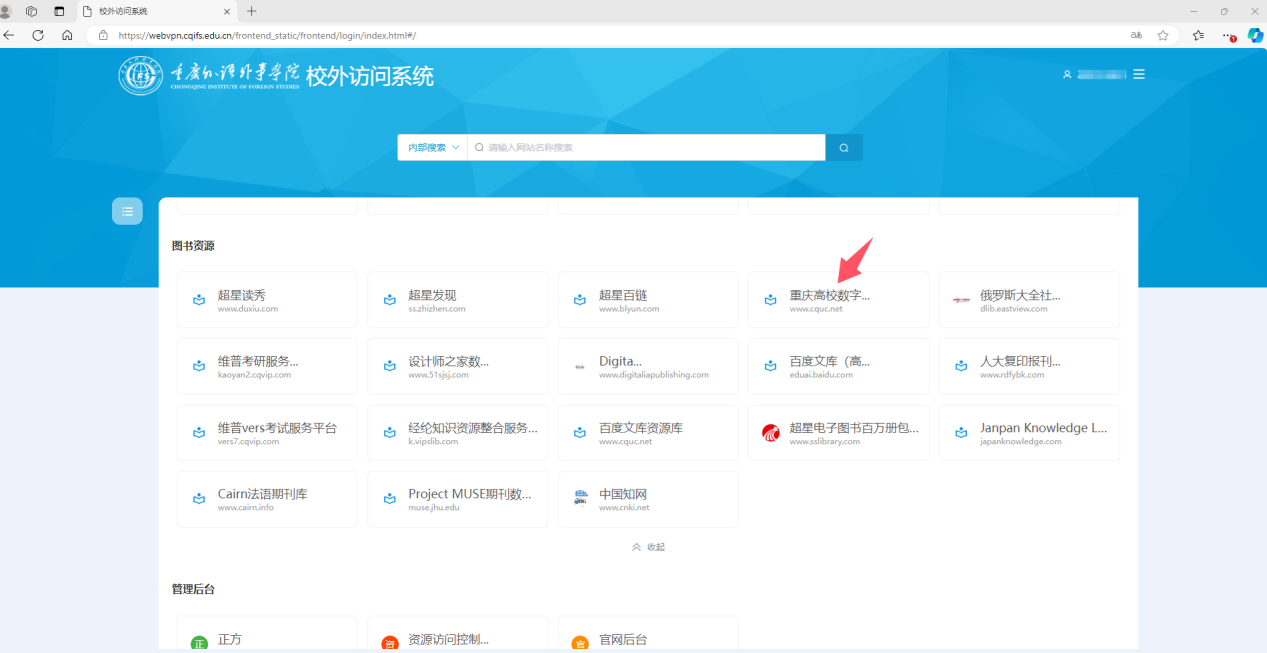Open the 超星百链 resource card
The height and width of the screenshot is (653, 1267).
[x=648, y=300]
